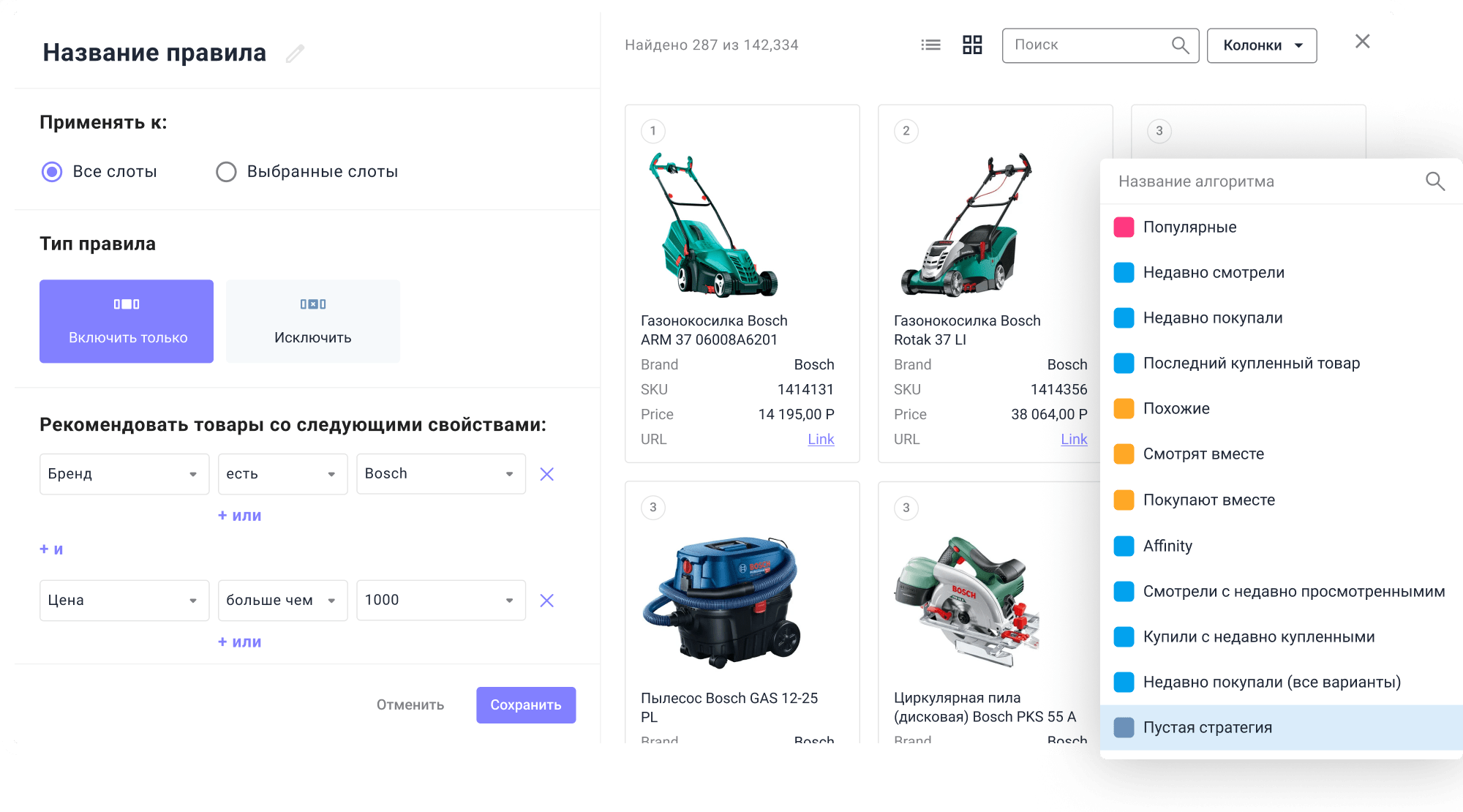Image resolution: width=1463 pixels, height=812 pixels.
Task: Select Недавно смотрели algorithm
Action: click(1282, 273)
